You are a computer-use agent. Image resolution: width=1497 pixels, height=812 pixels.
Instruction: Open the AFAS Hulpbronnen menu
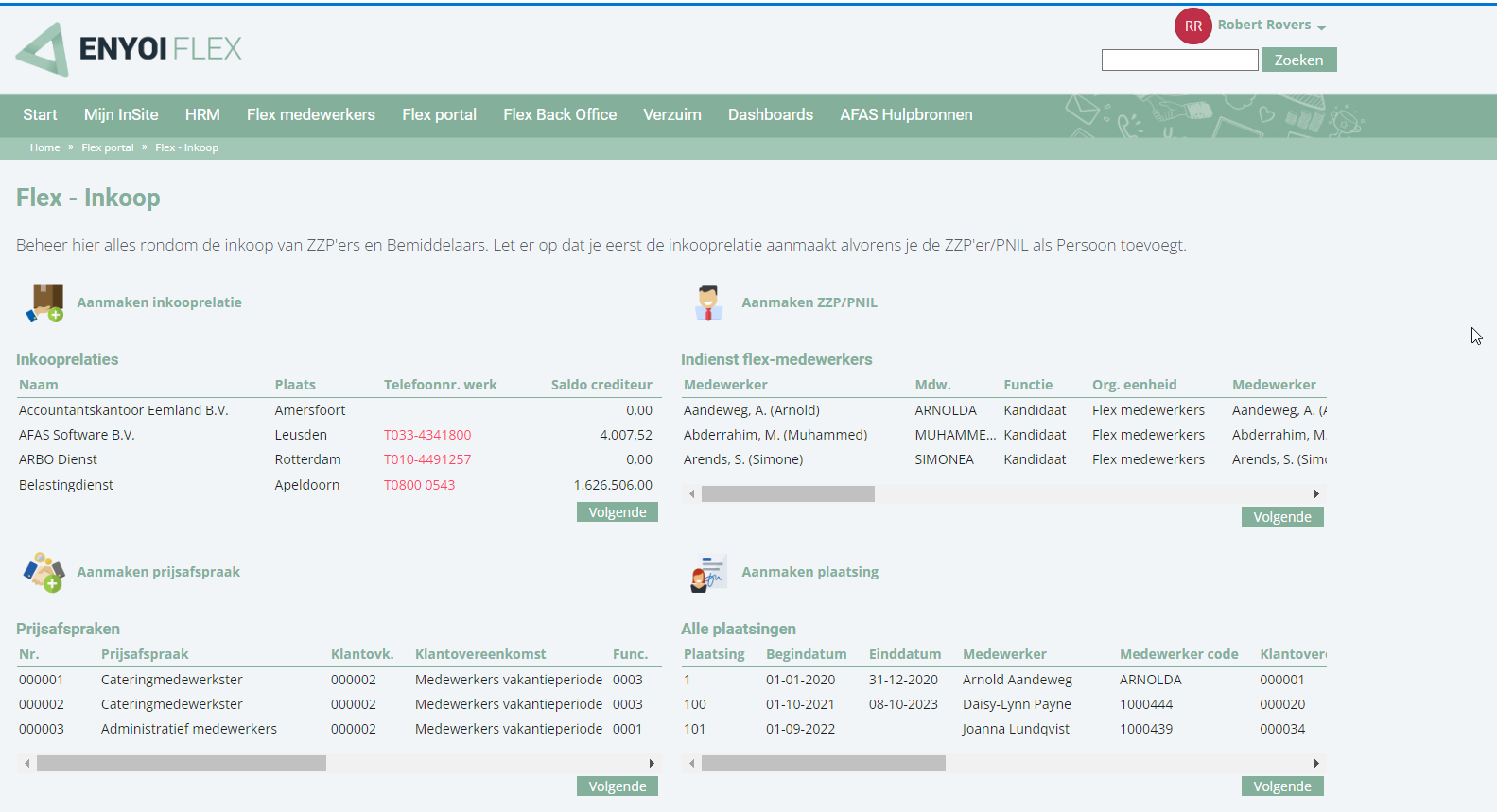906,114
